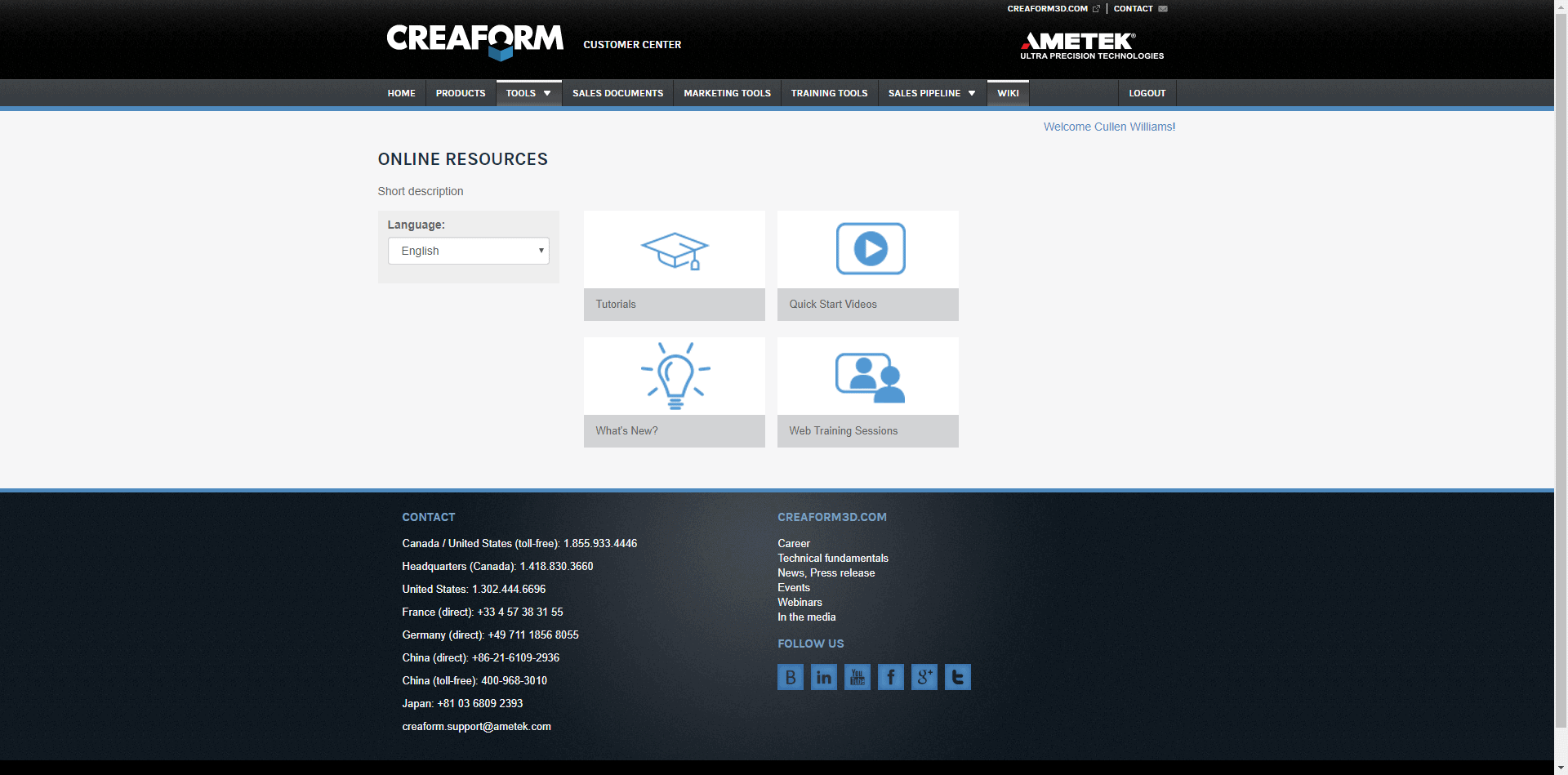
Task: Open the Tutorials graduation cap icon
Action: coord(675,250)
